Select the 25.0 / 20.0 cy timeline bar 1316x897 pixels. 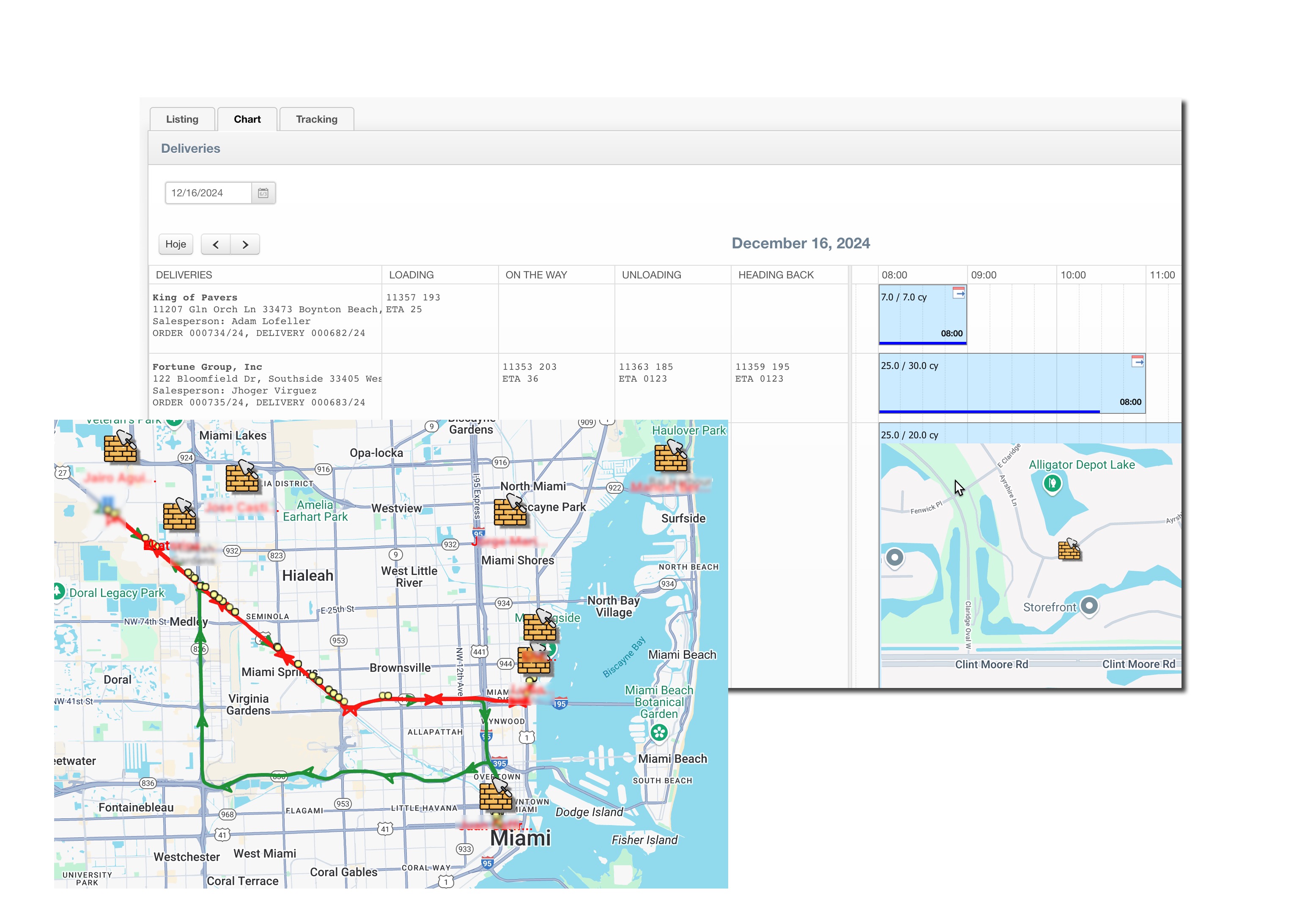[x=1030, y=435]
